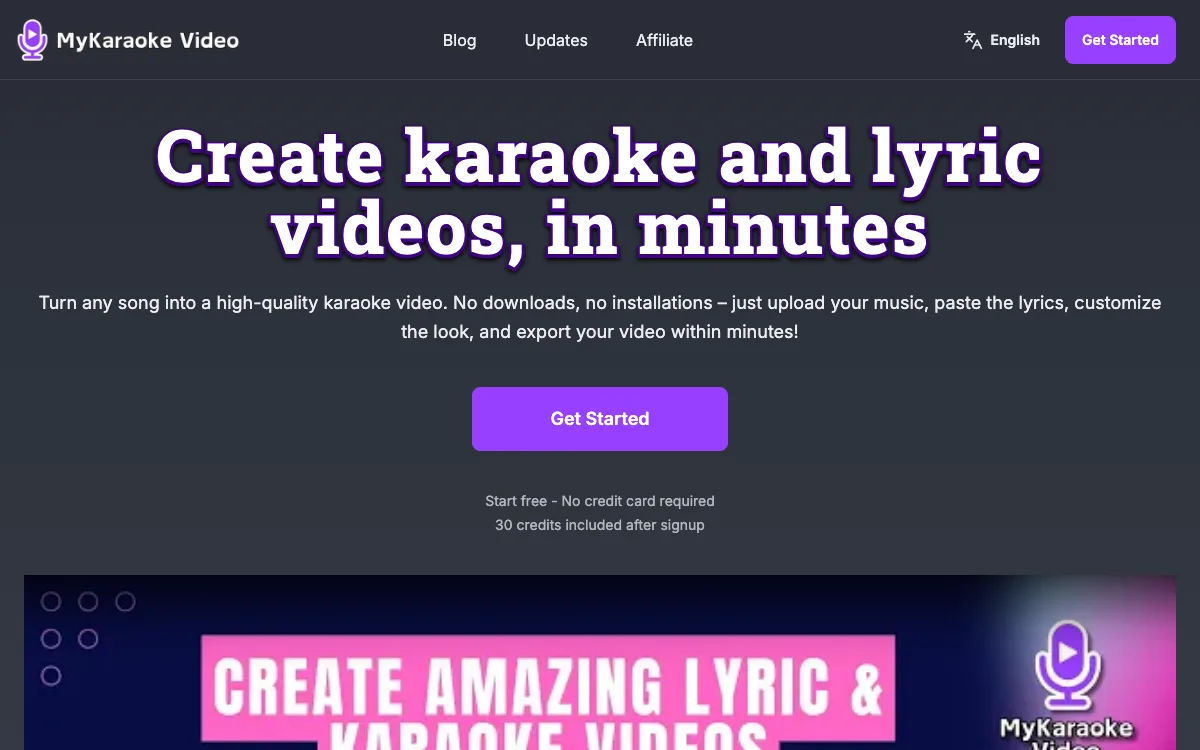Click the header Get Started button

click(1120, 40)
